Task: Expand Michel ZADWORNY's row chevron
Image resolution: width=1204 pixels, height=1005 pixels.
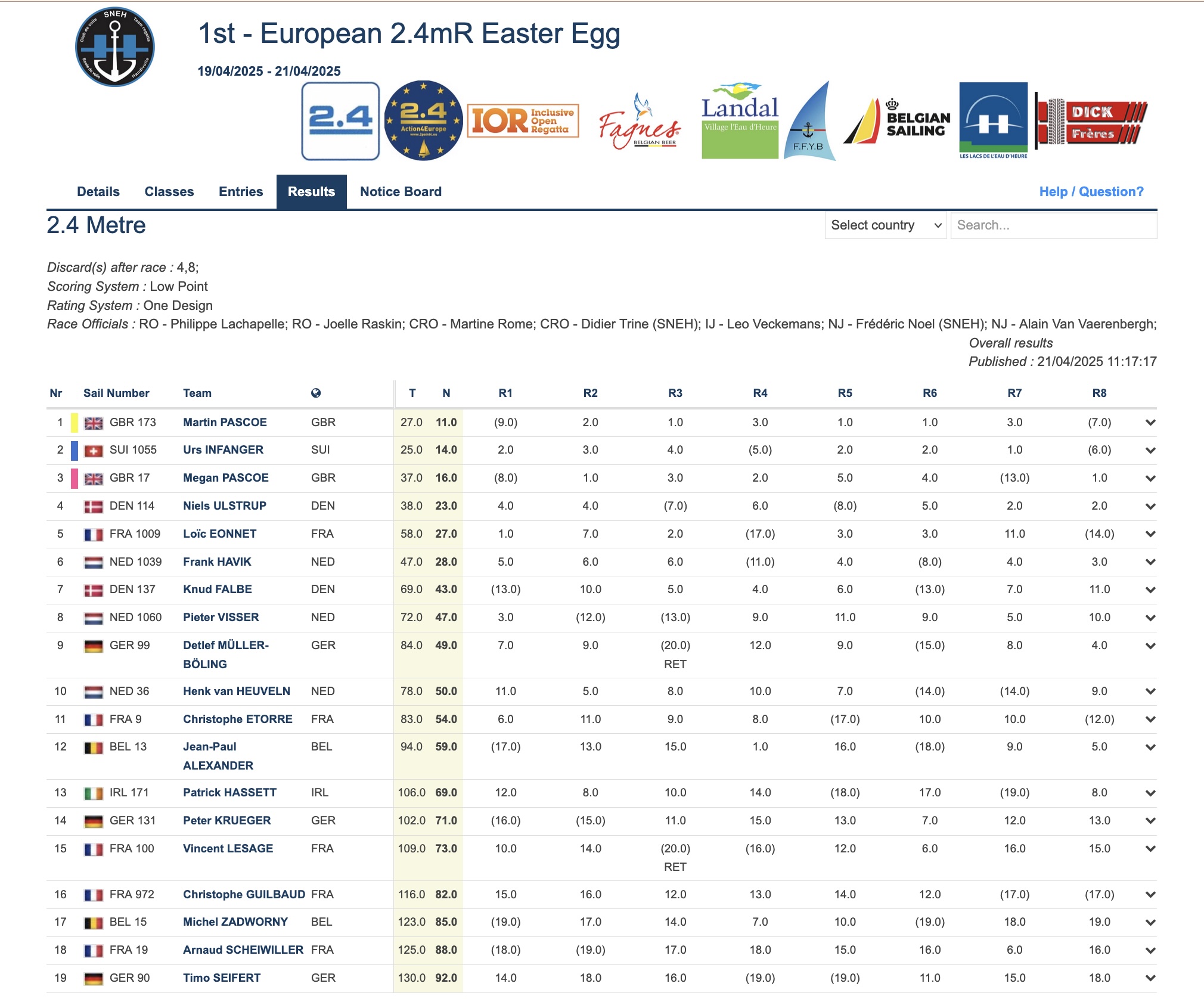Action: (1150, 922)
